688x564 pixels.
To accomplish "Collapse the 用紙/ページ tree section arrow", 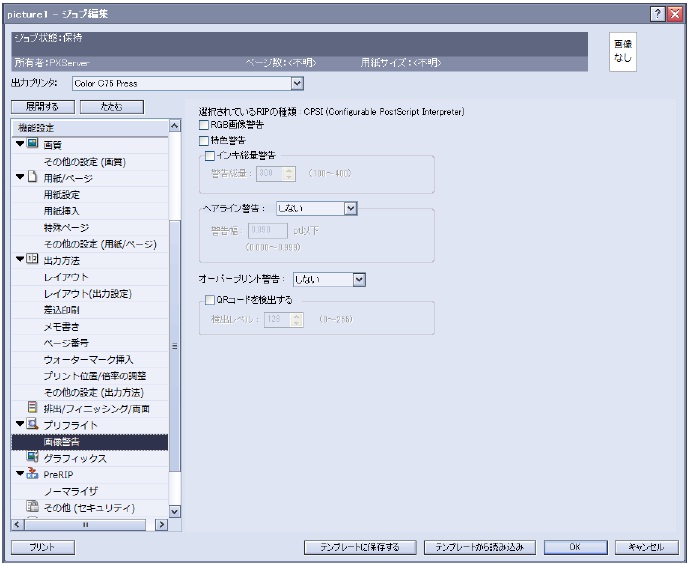I will coord(20,178).
